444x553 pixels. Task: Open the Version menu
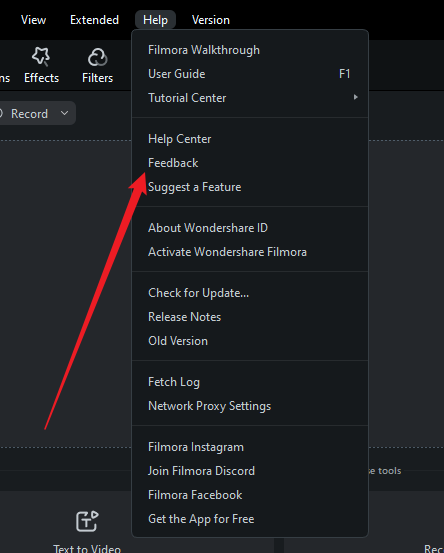pos(211,20)
